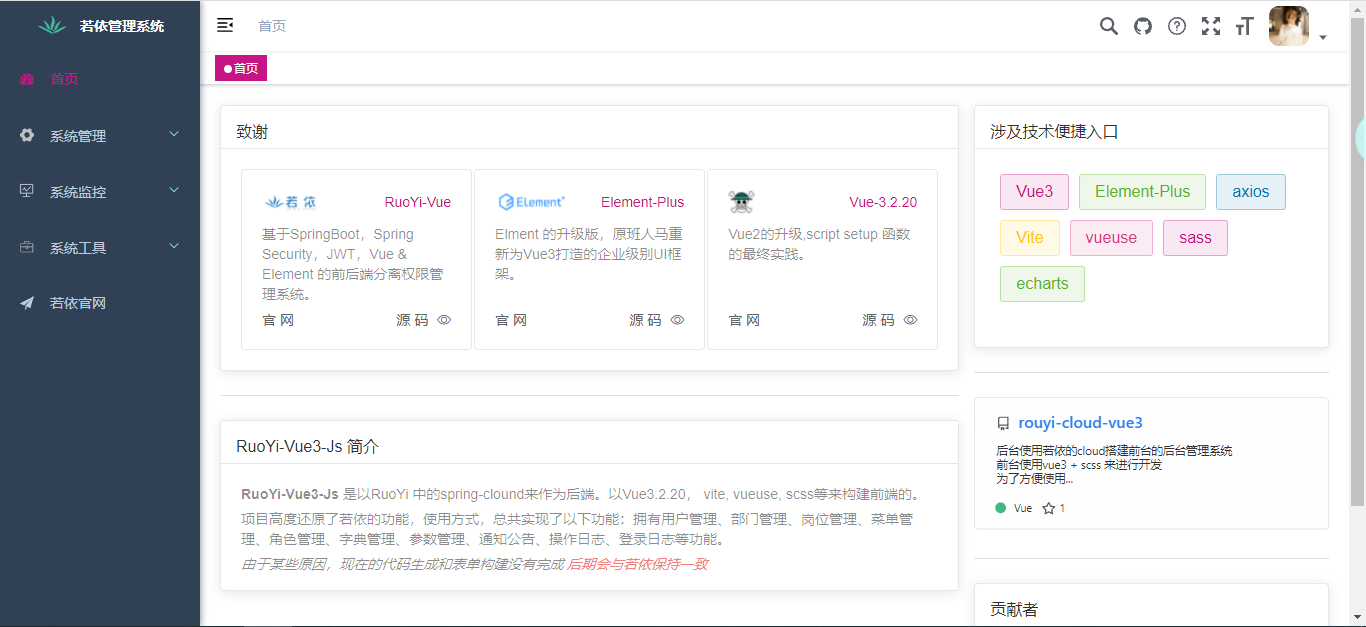Click the eye icon beside Vue-3.2.20 源码
This screenshot has width=1366, height=627.
click(910, 320)
